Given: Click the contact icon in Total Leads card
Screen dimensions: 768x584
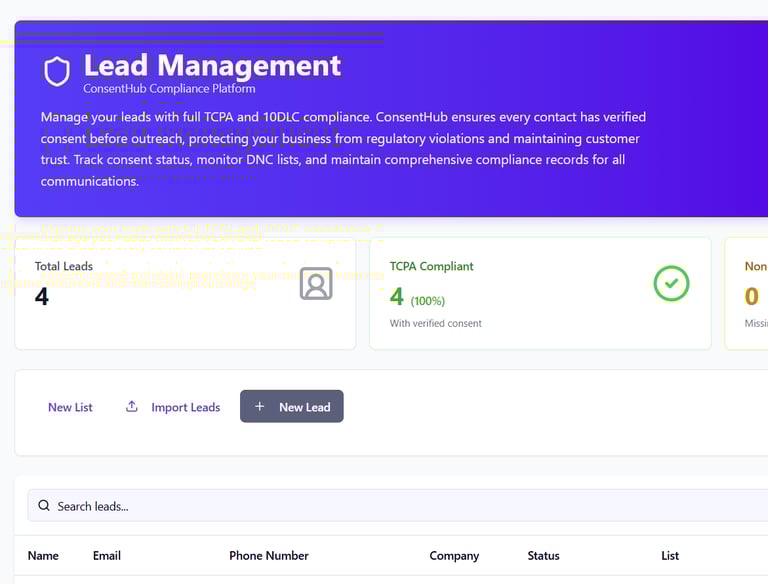Looking at the screenshot, I should click(316, 283).
